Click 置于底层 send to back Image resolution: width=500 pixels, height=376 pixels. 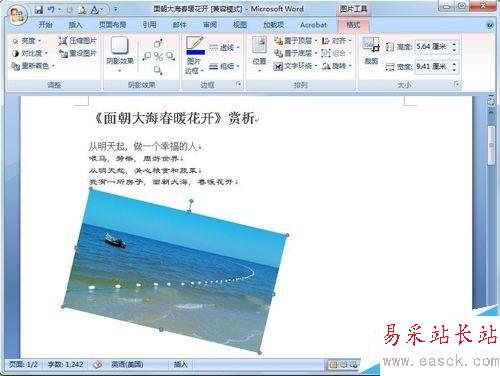295,53
